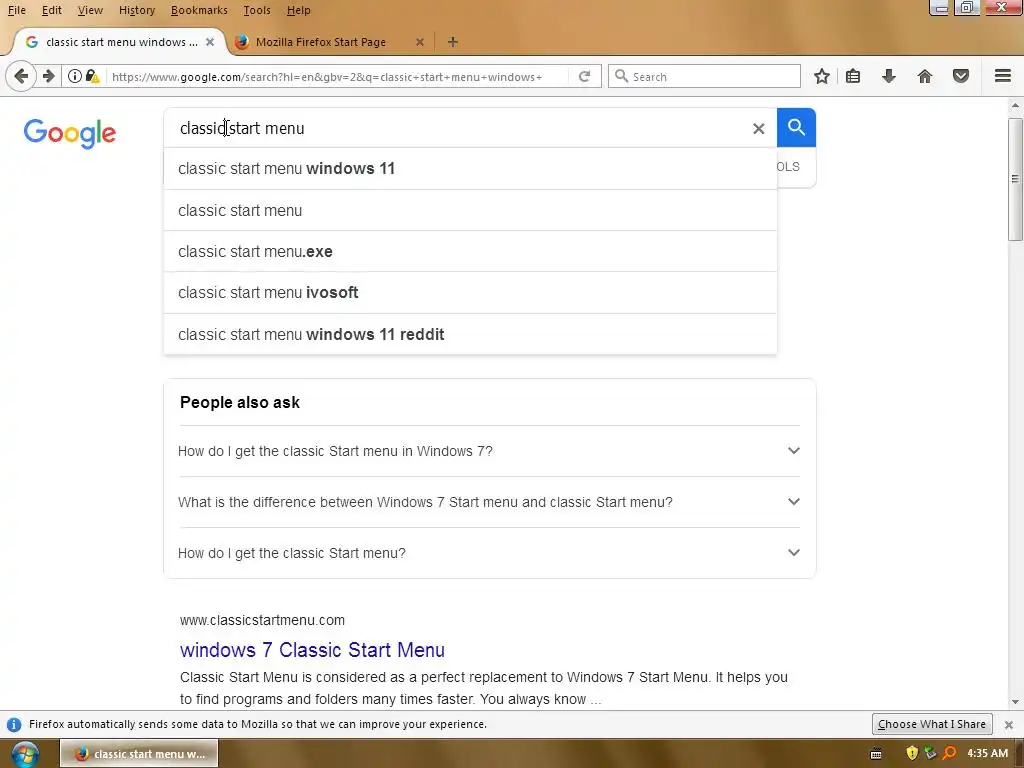Dismiss the Firefox data notification bar

pos(1008,724)
